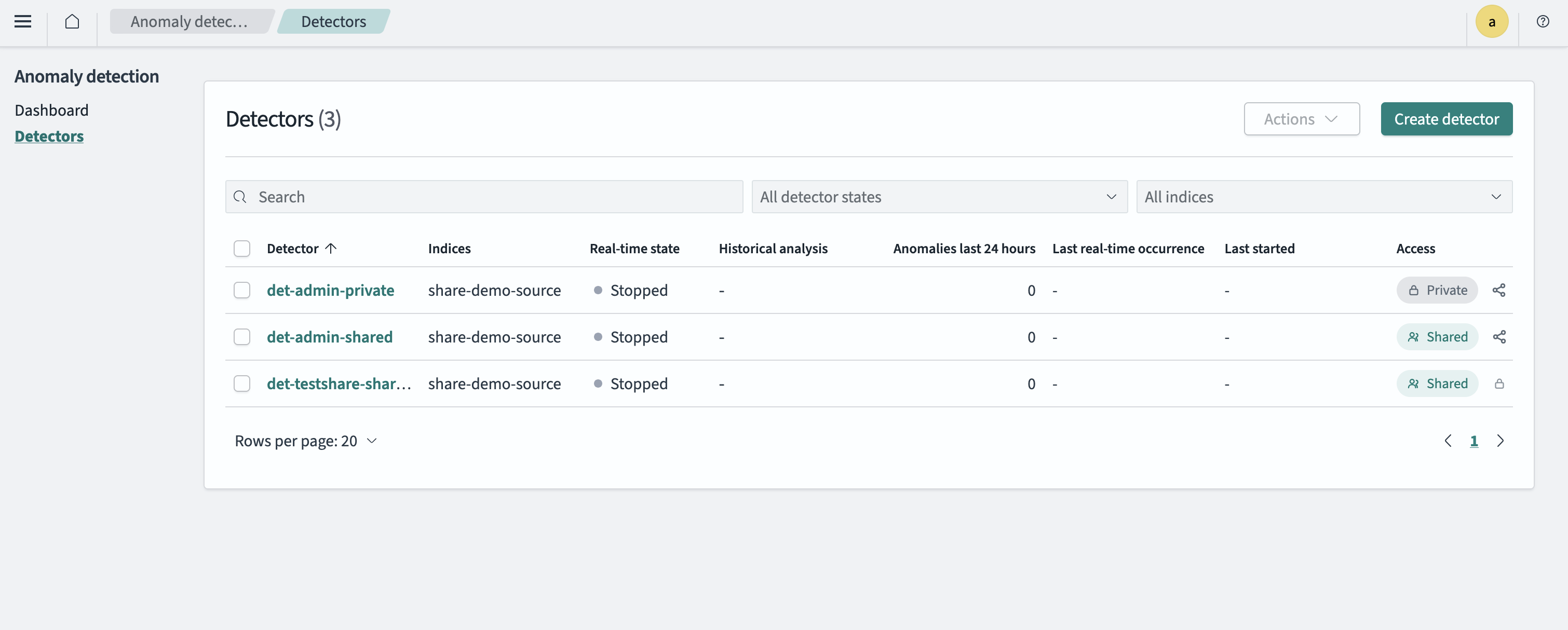
Task: Check the det-admin-shared row checkbox
Action: click(x=241, y=337)
